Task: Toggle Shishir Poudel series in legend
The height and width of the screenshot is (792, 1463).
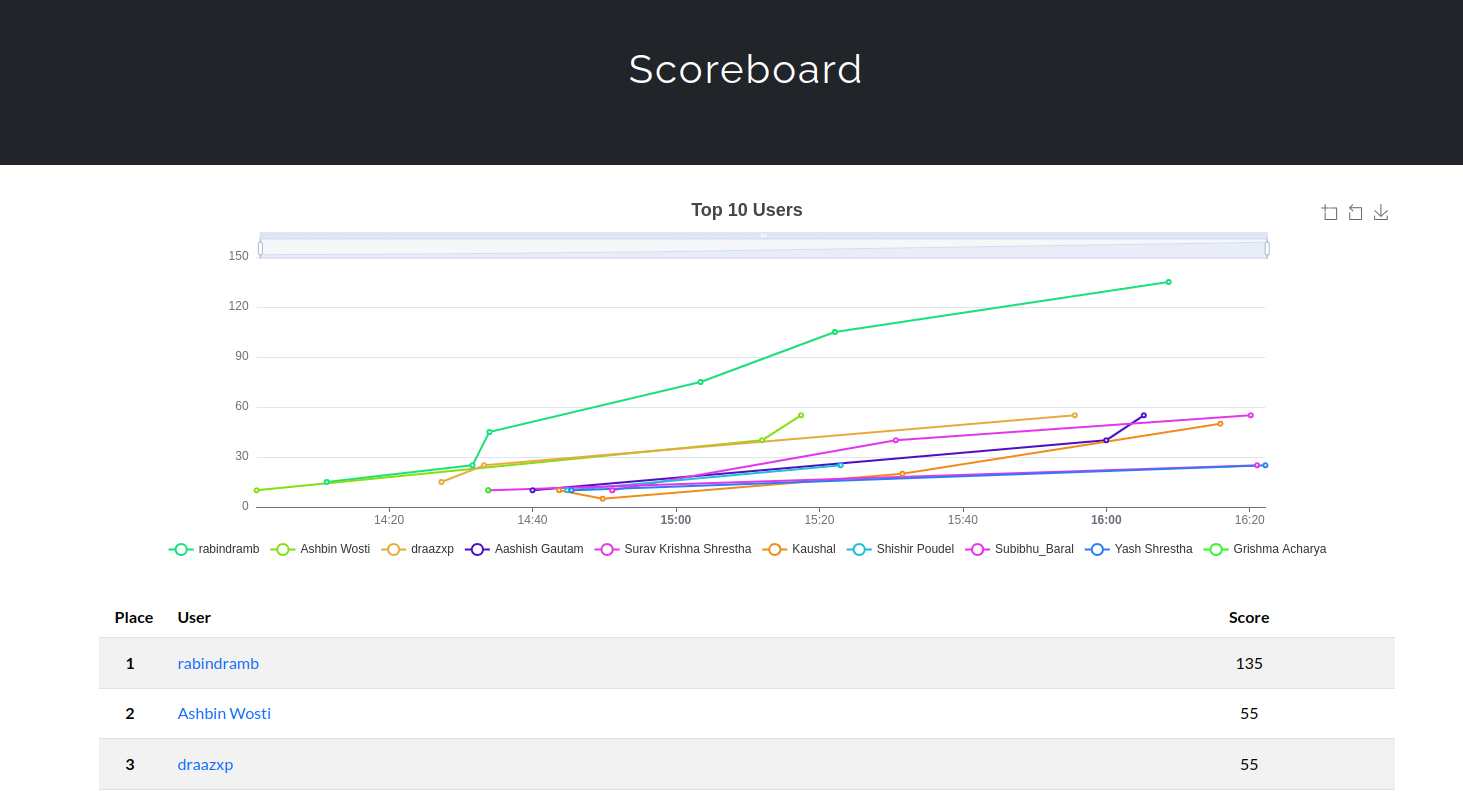Action: pos(900,549)
